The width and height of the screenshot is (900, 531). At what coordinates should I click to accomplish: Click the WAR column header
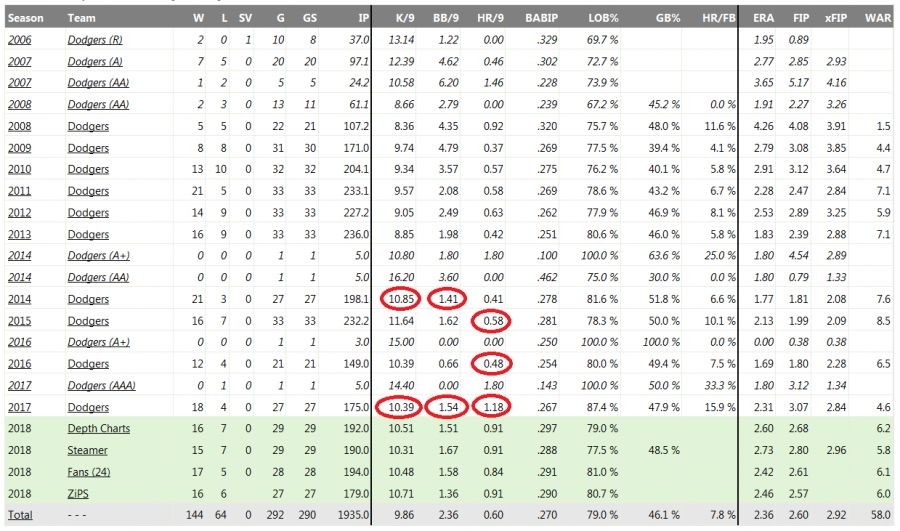tap(877, 18)
